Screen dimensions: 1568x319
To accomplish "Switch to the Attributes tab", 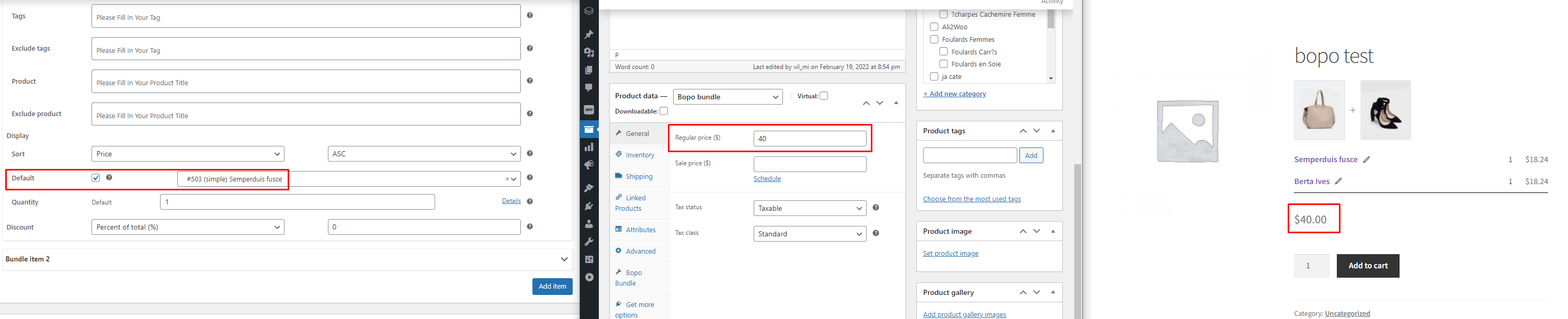I will tap(639, 230).
